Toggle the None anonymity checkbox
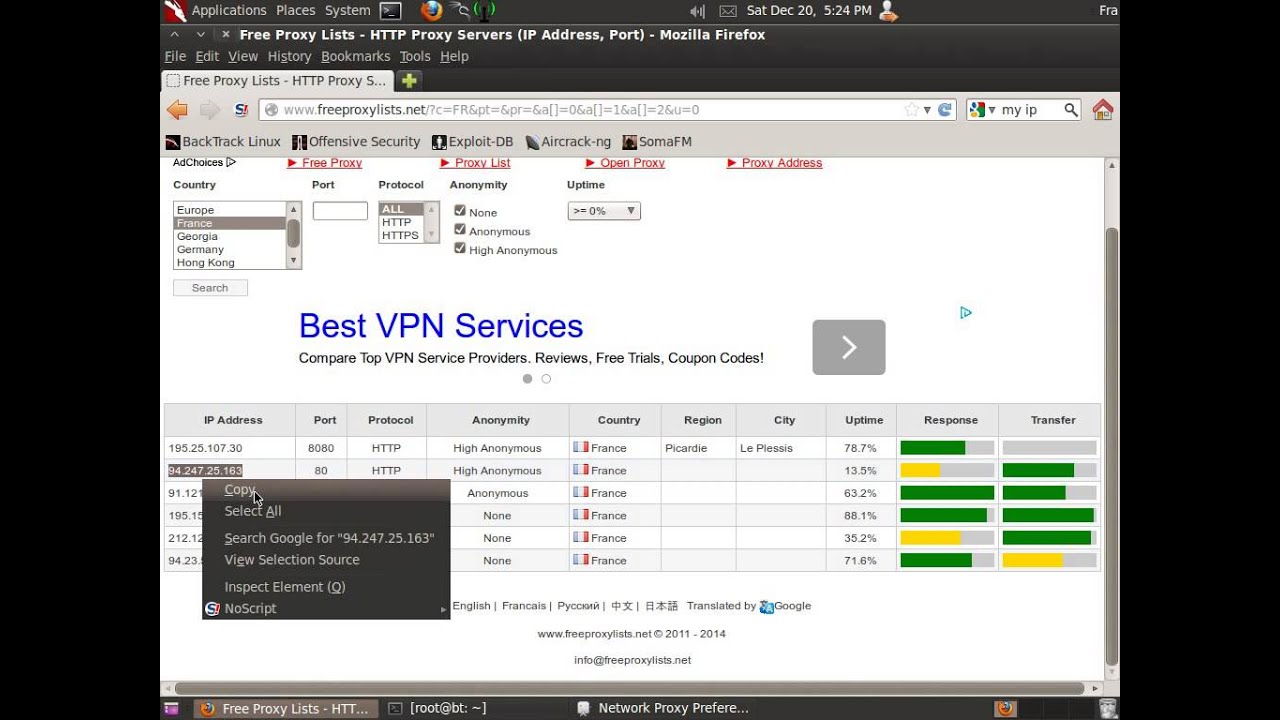Image resolution: width=1280 pixels, height=720 pixels. click(460, 211)
